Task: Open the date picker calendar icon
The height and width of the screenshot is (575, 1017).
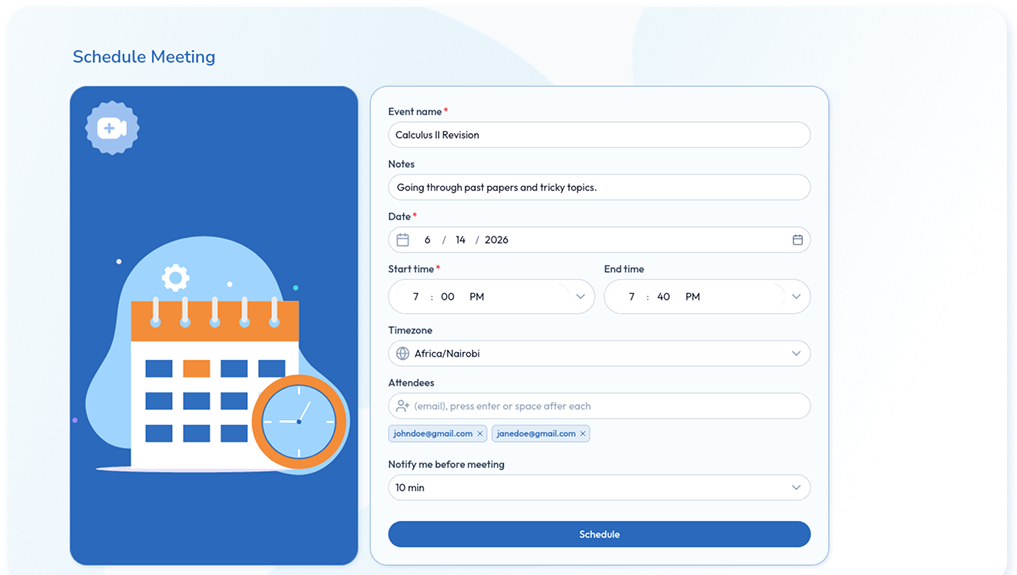Action: point(797,240)
